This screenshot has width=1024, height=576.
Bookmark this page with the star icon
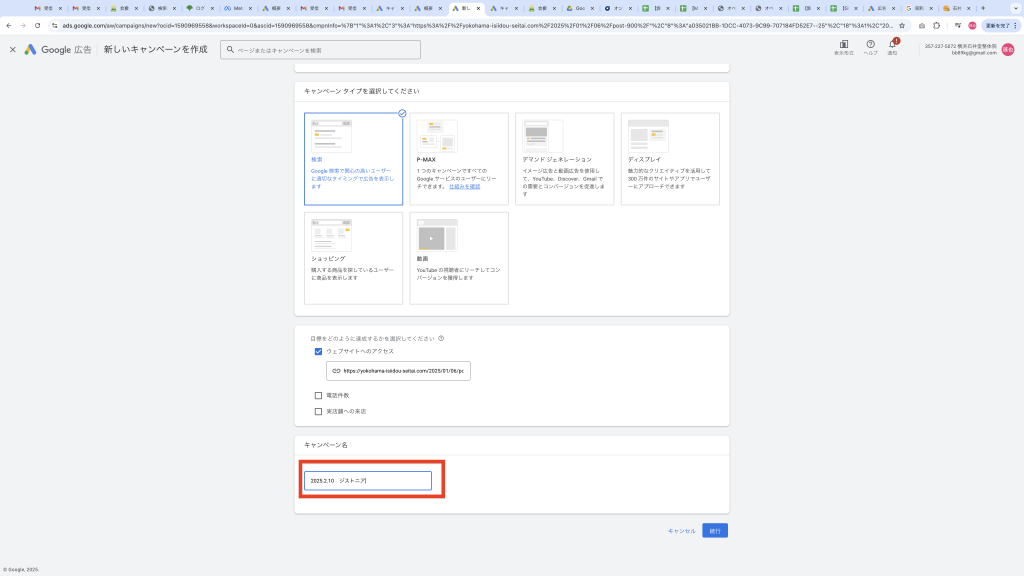pos(903,25)
